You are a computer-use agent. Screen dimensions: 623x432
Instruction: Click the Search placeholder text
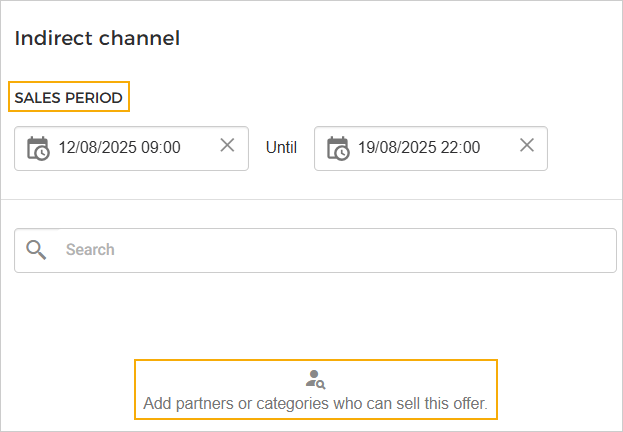[90, 250]
